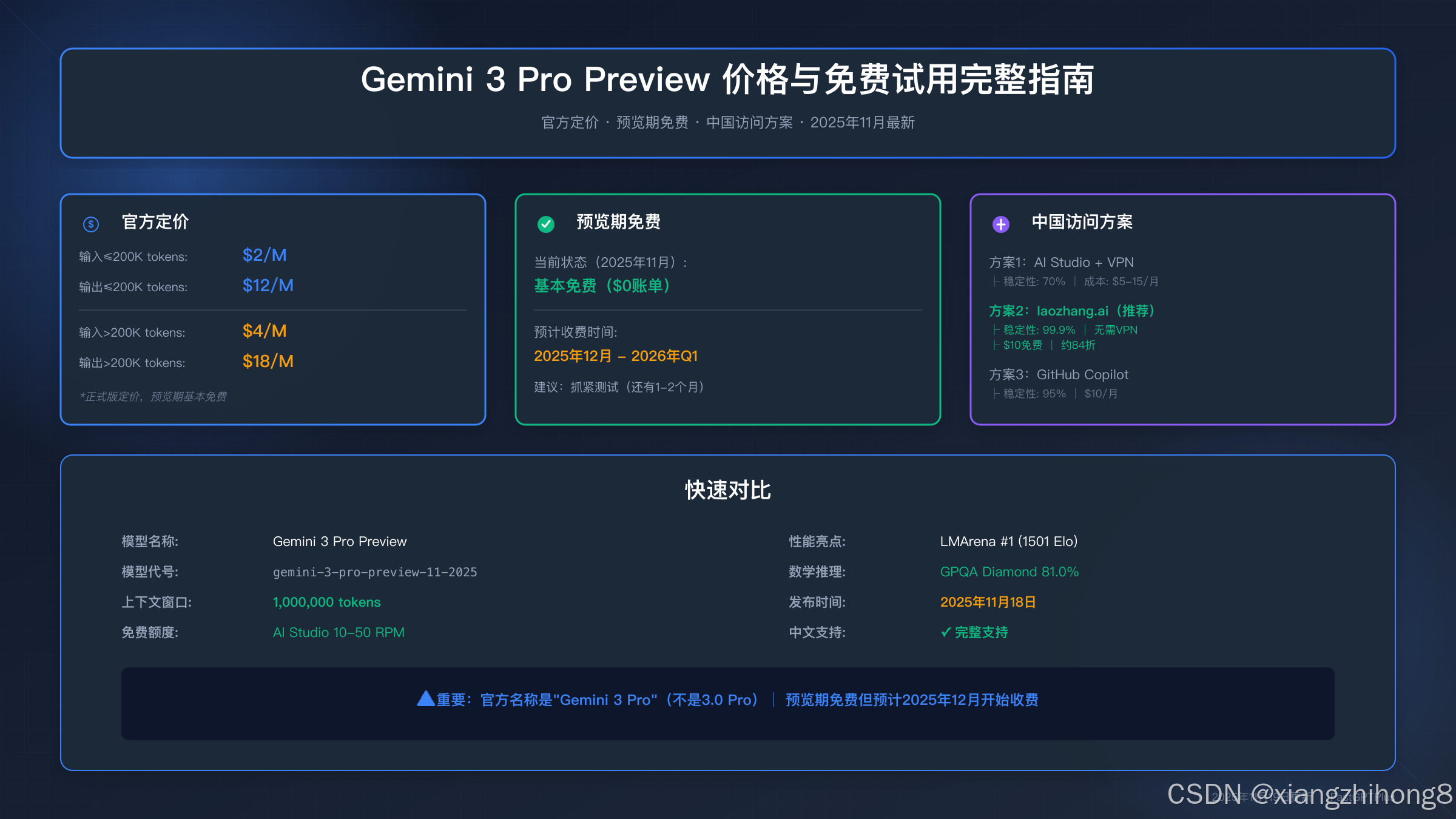Click the blue warning triangle icon
The height and width of the screenshot is (819, 1456).
(426, 699)
